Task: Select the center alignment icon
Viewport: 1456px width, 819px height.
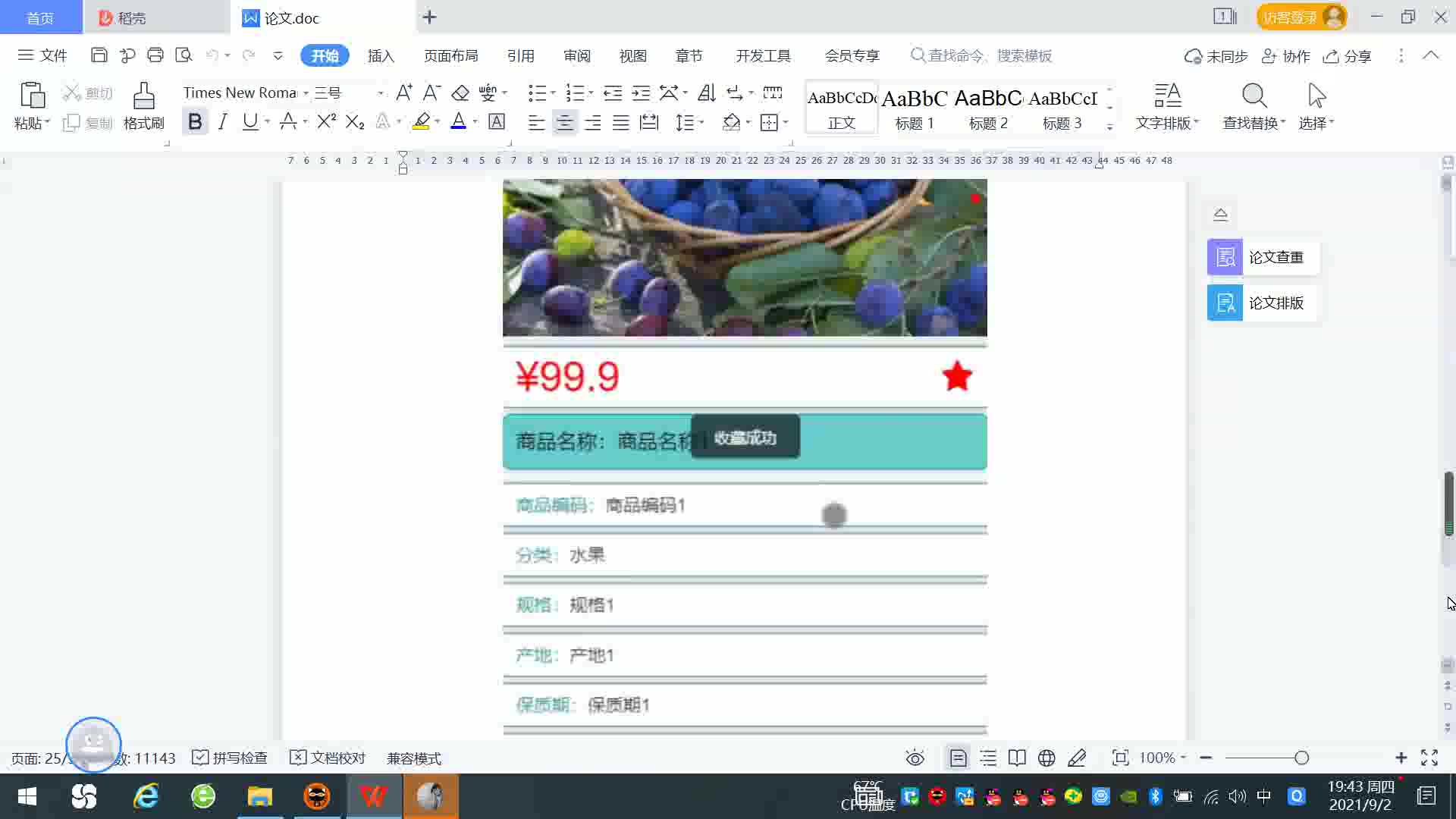Action: coord(564,123)
